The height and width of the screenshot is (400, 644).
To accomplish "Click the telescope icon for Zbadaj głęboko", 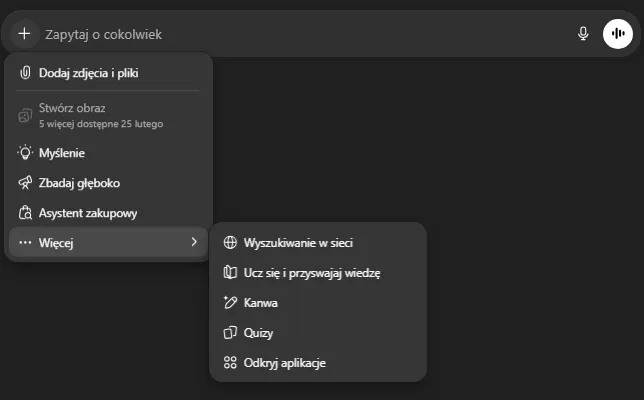I will (26, 183).
